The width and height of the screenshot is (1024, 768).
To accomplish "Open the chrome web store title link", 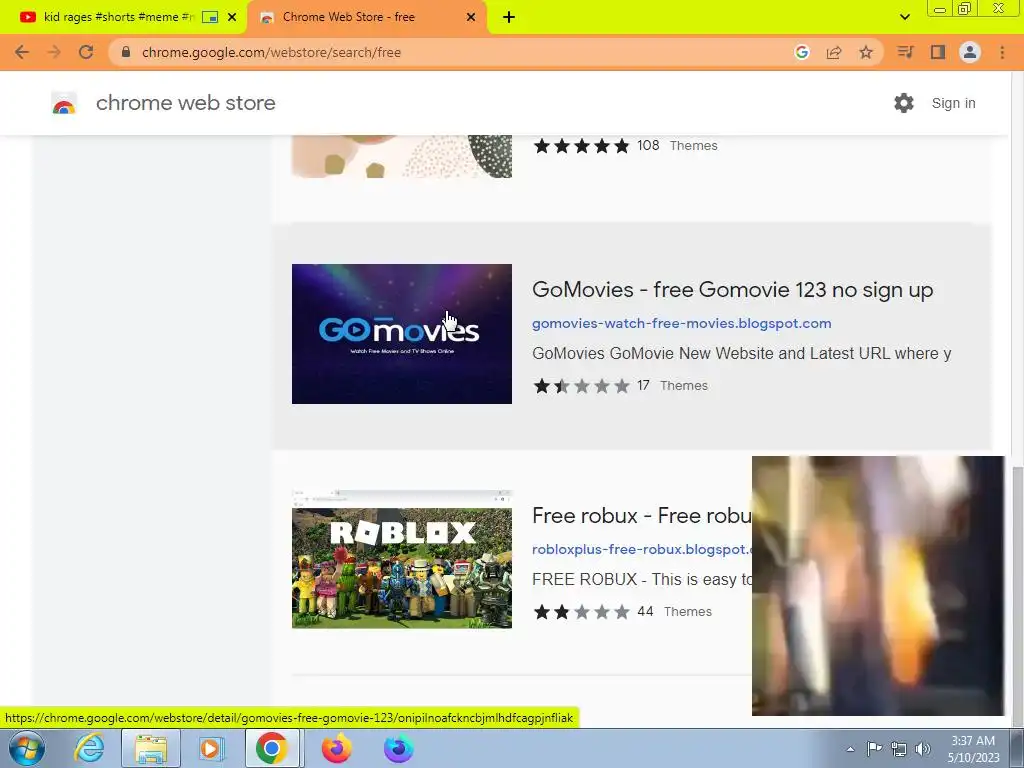I will coord(185,103).
